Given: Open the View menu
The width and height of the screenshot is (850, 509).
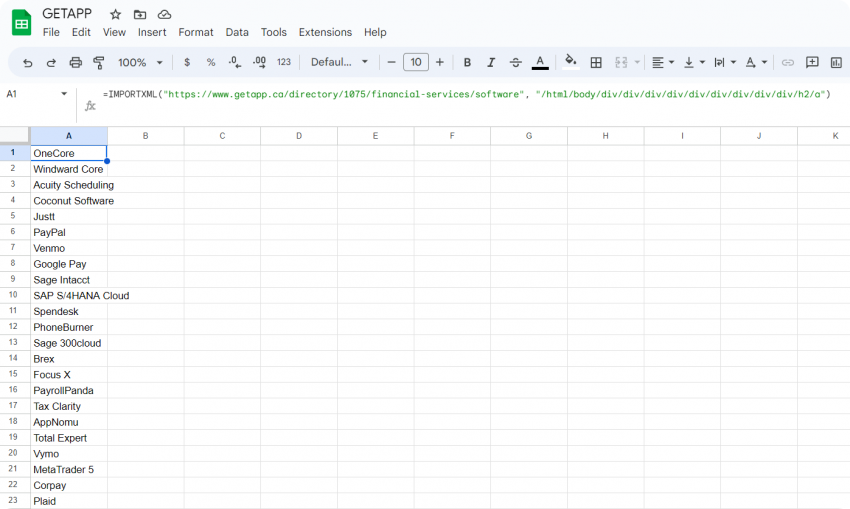Looking at the screenshot, I should pyautogui.click(x=114, y=33).
